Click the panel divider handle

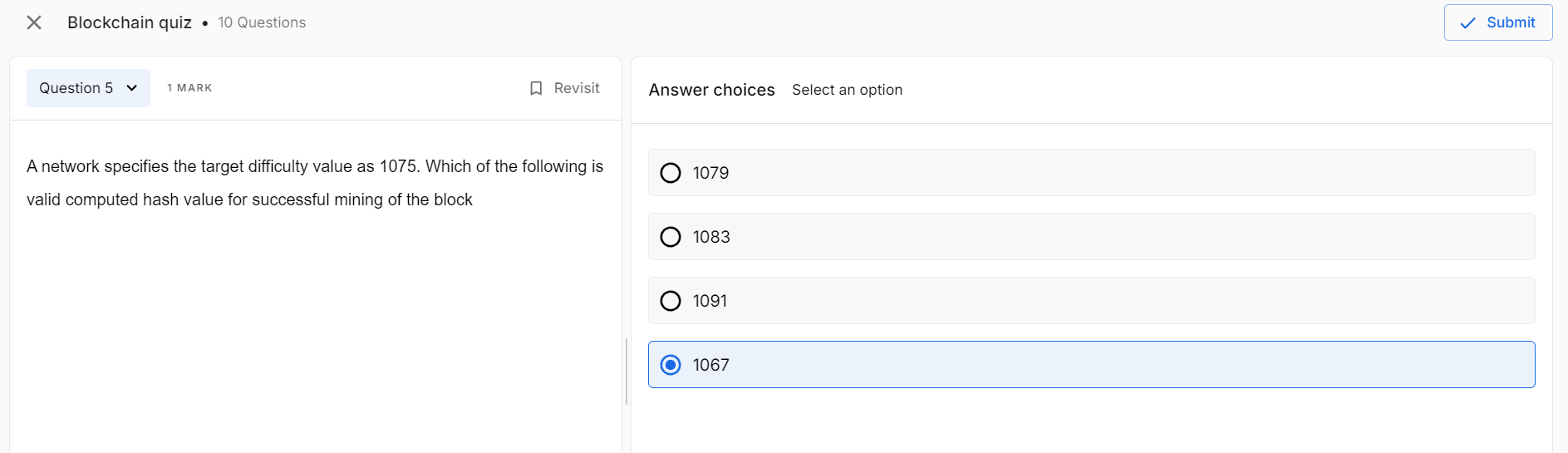pyautogui.click(x=627, y=372)
